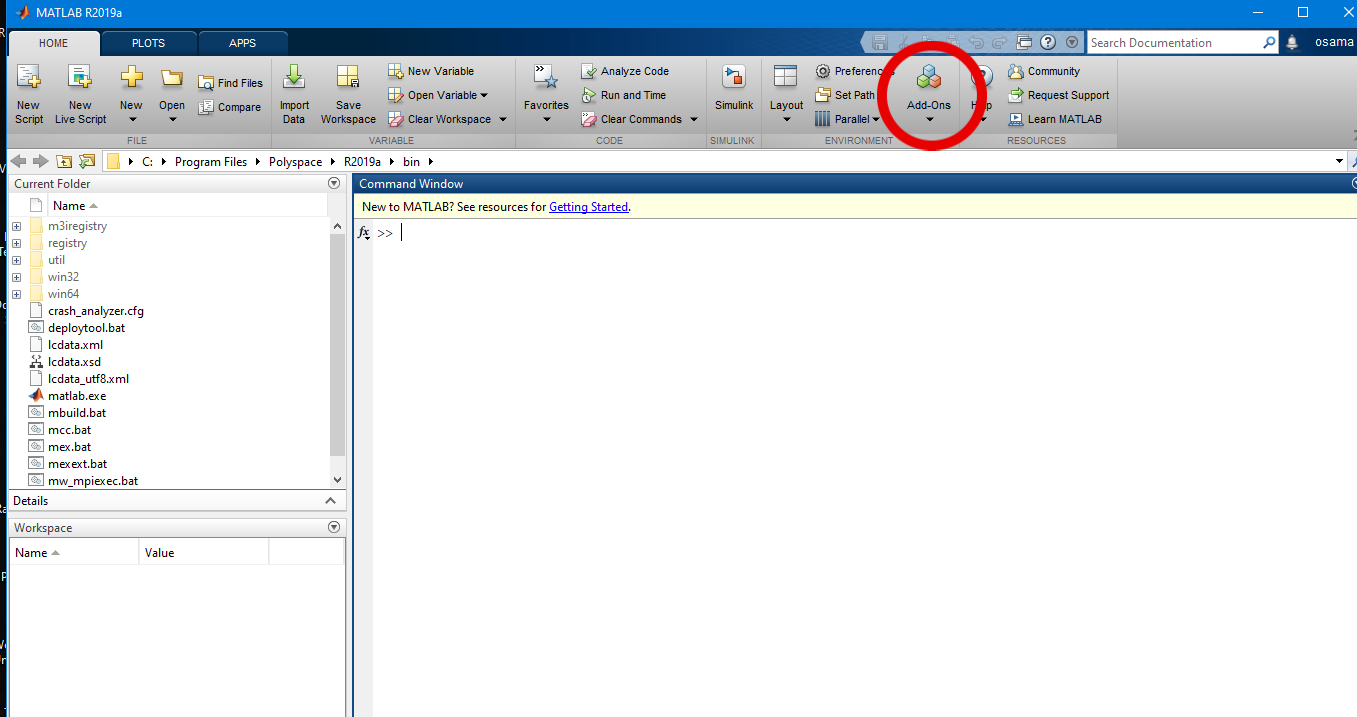Viewport: 1357px width, 717px height.
Task: Expand the Parallel dropdown
Action: point(876,120)
